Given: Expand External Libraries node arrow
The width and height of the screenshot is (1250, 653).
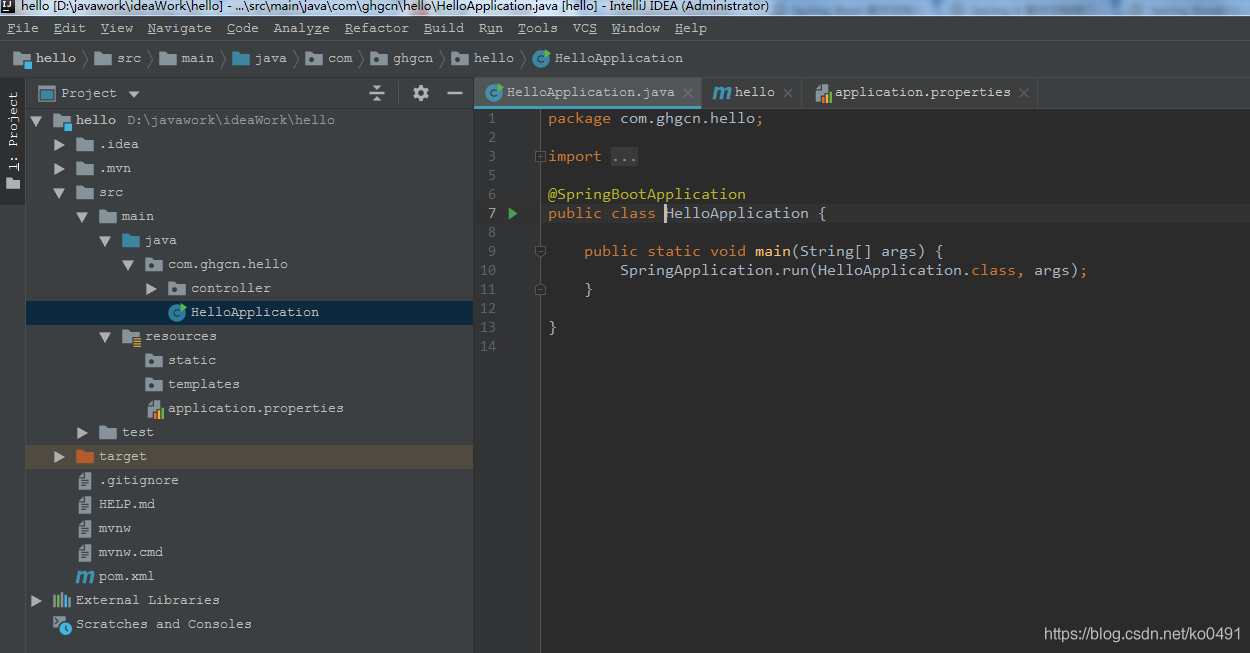Looking at the screenshot, I should pos(37,600).
